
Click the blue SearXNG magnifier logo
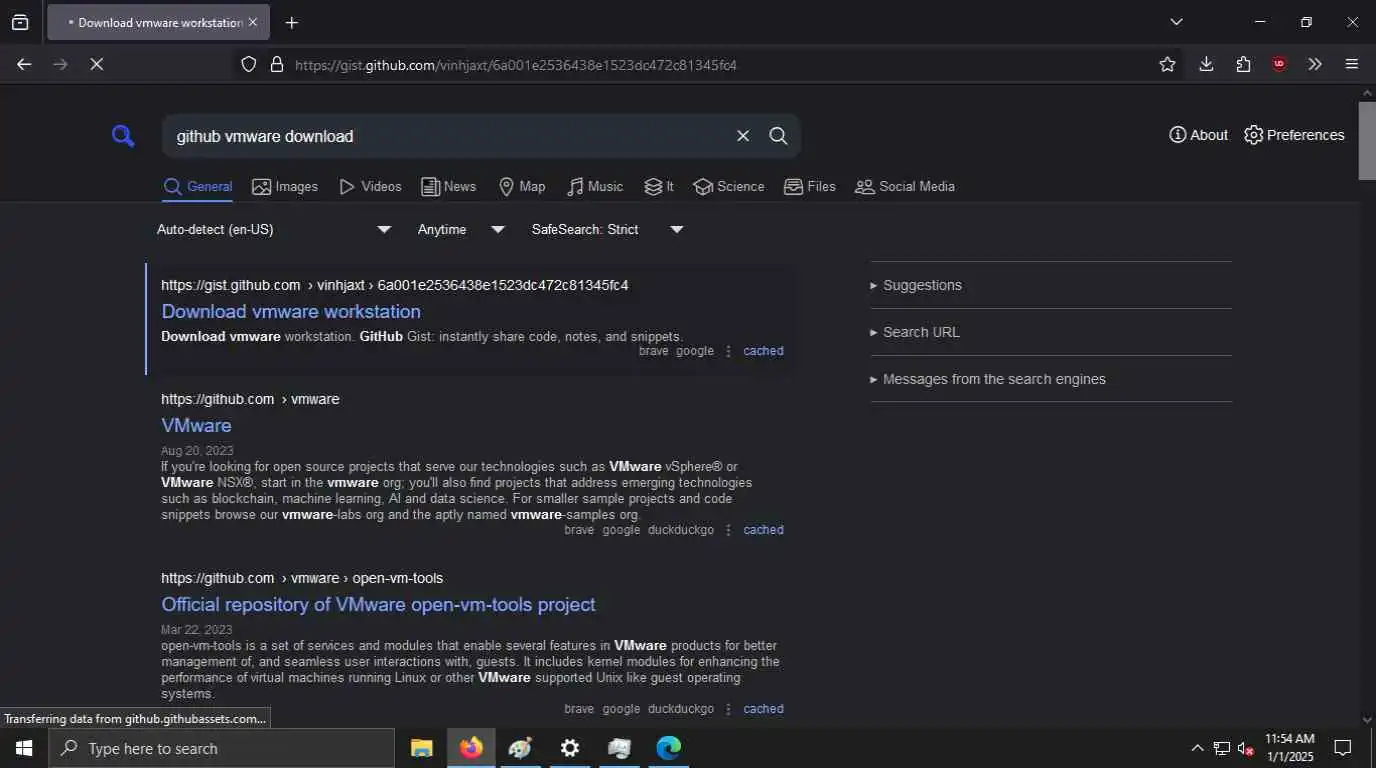(x=123, y=136)
